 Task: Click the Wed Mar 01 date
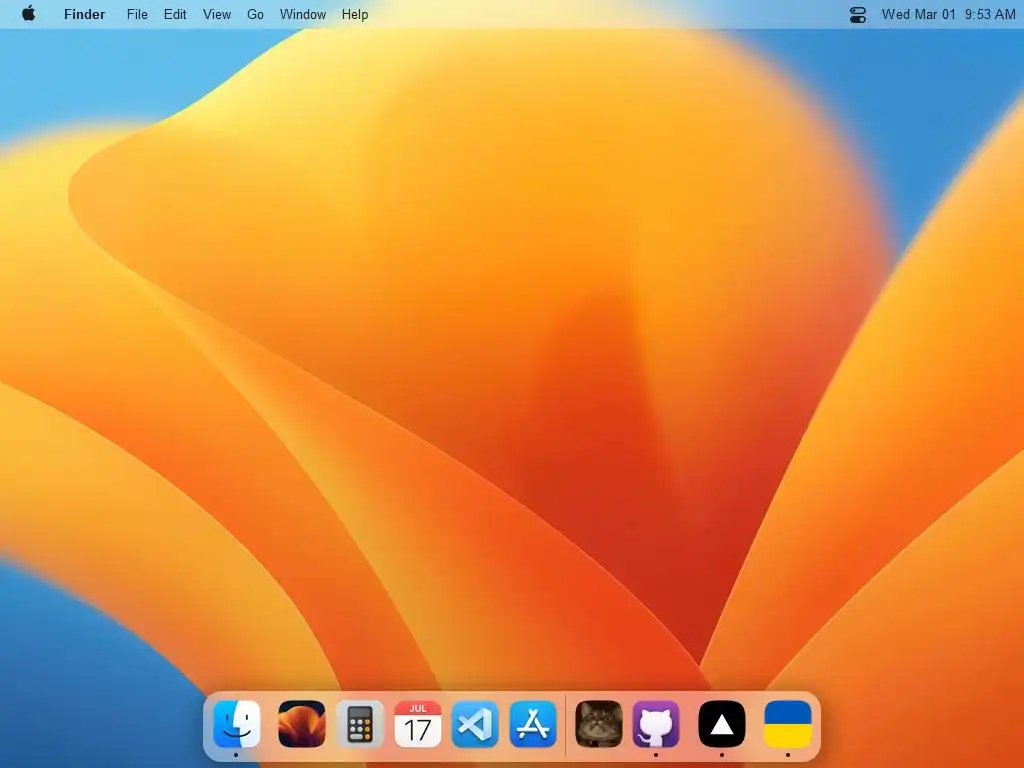[918, 14]
